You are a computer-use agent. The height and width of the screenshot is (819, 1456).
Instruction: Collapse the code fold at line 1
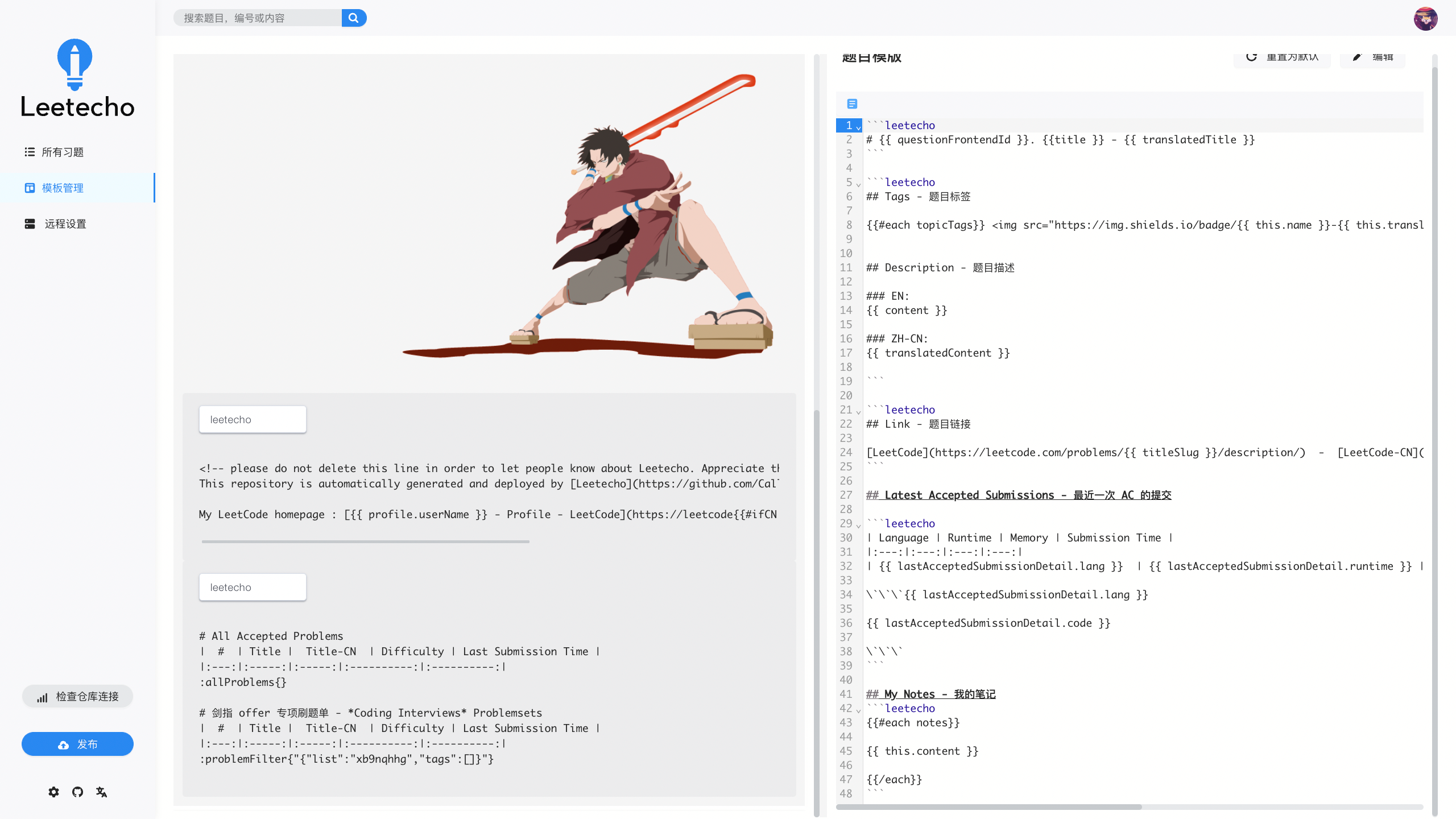(x=859, y=128)
